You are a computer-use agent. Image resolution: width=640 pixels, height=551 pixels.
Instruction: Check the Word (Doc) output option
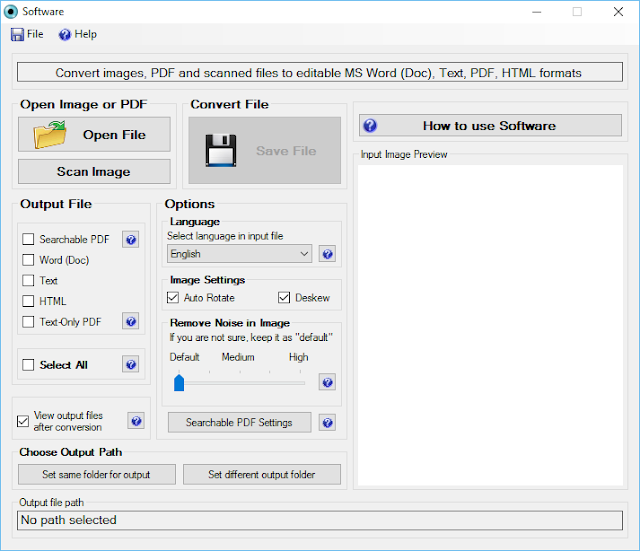click(28, 260)
